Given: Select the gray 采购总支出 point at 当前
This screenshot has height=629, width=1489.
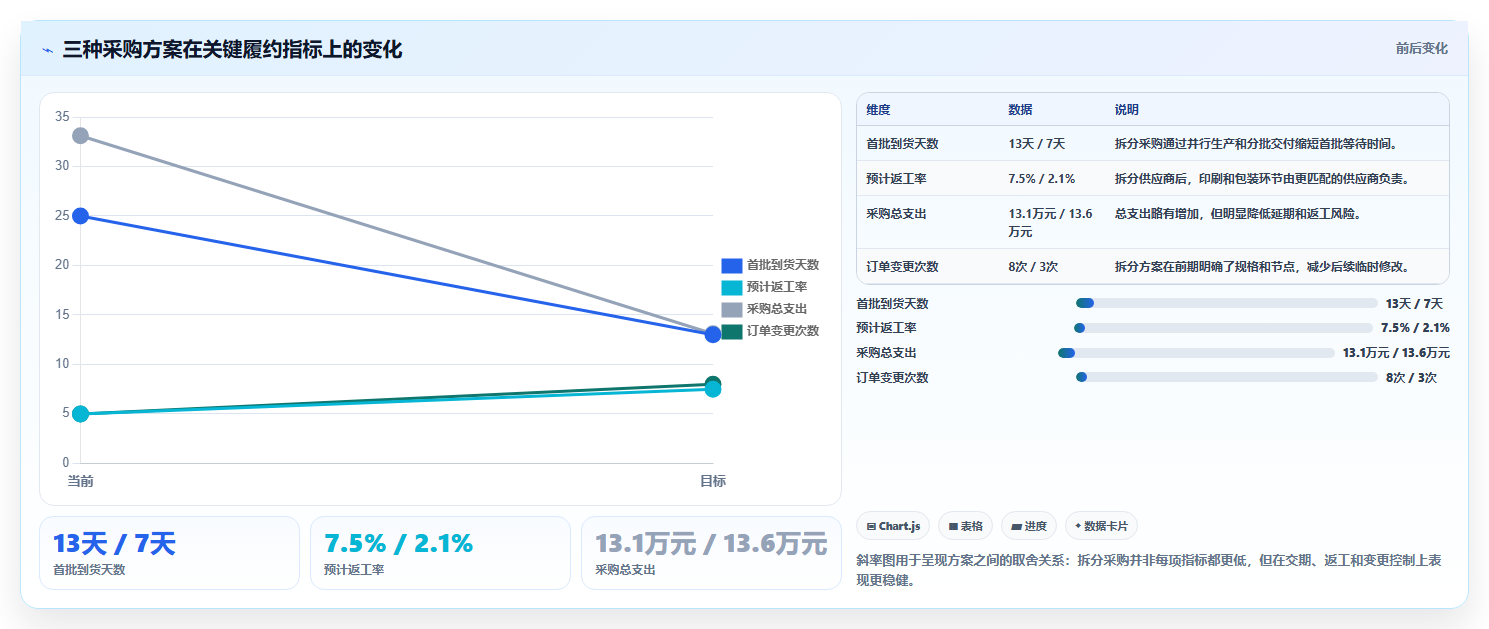Looking at the screenshot, I should coord(80,135).
